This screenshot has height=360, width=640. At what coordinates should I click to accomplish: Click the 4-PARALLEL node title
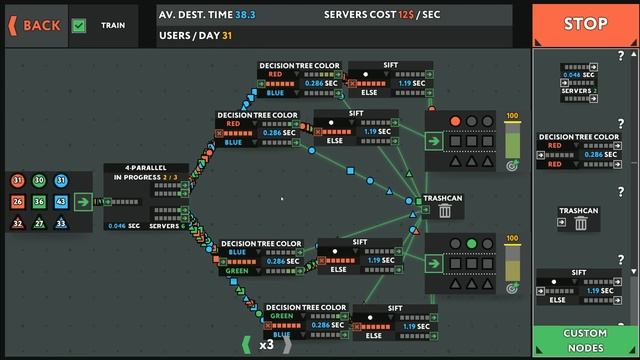tap(146, 168)
